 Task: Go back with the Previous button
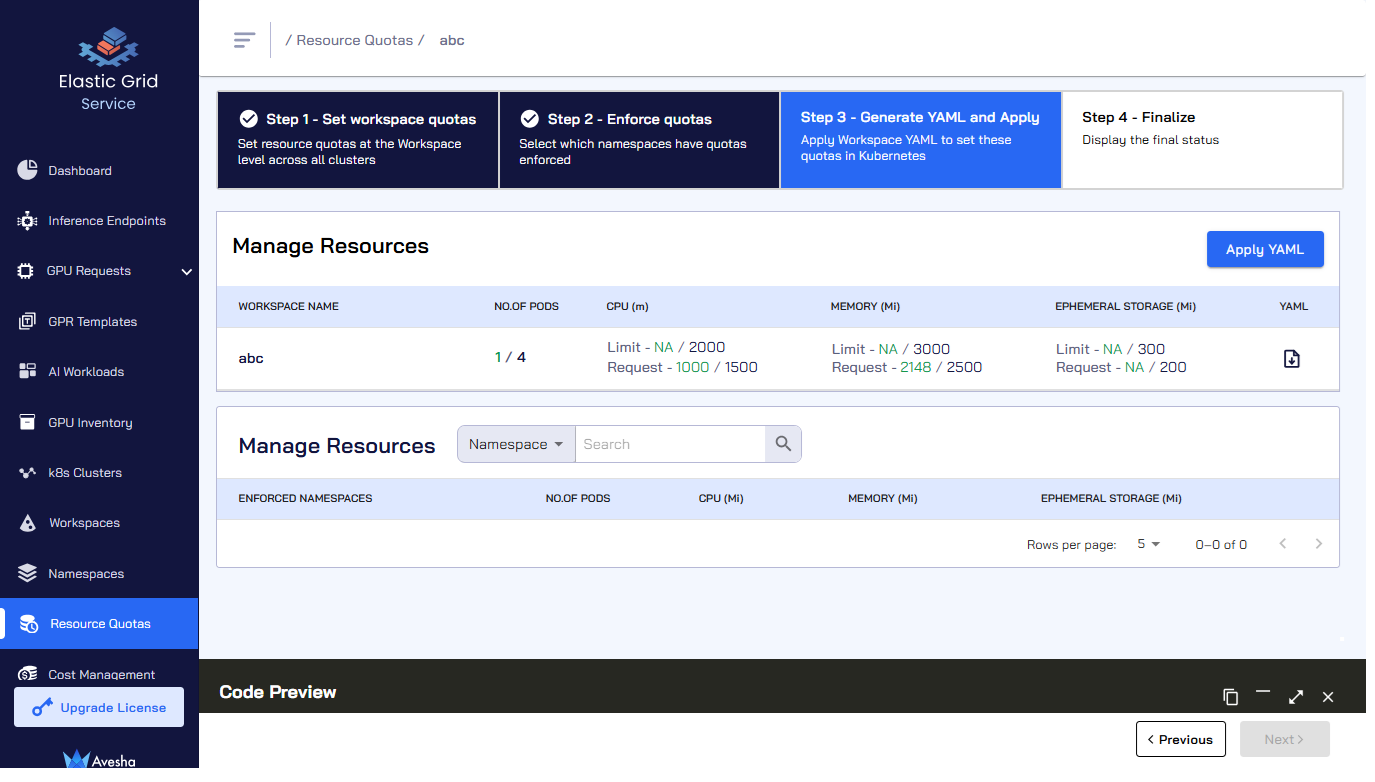[x=1180, y=739]
